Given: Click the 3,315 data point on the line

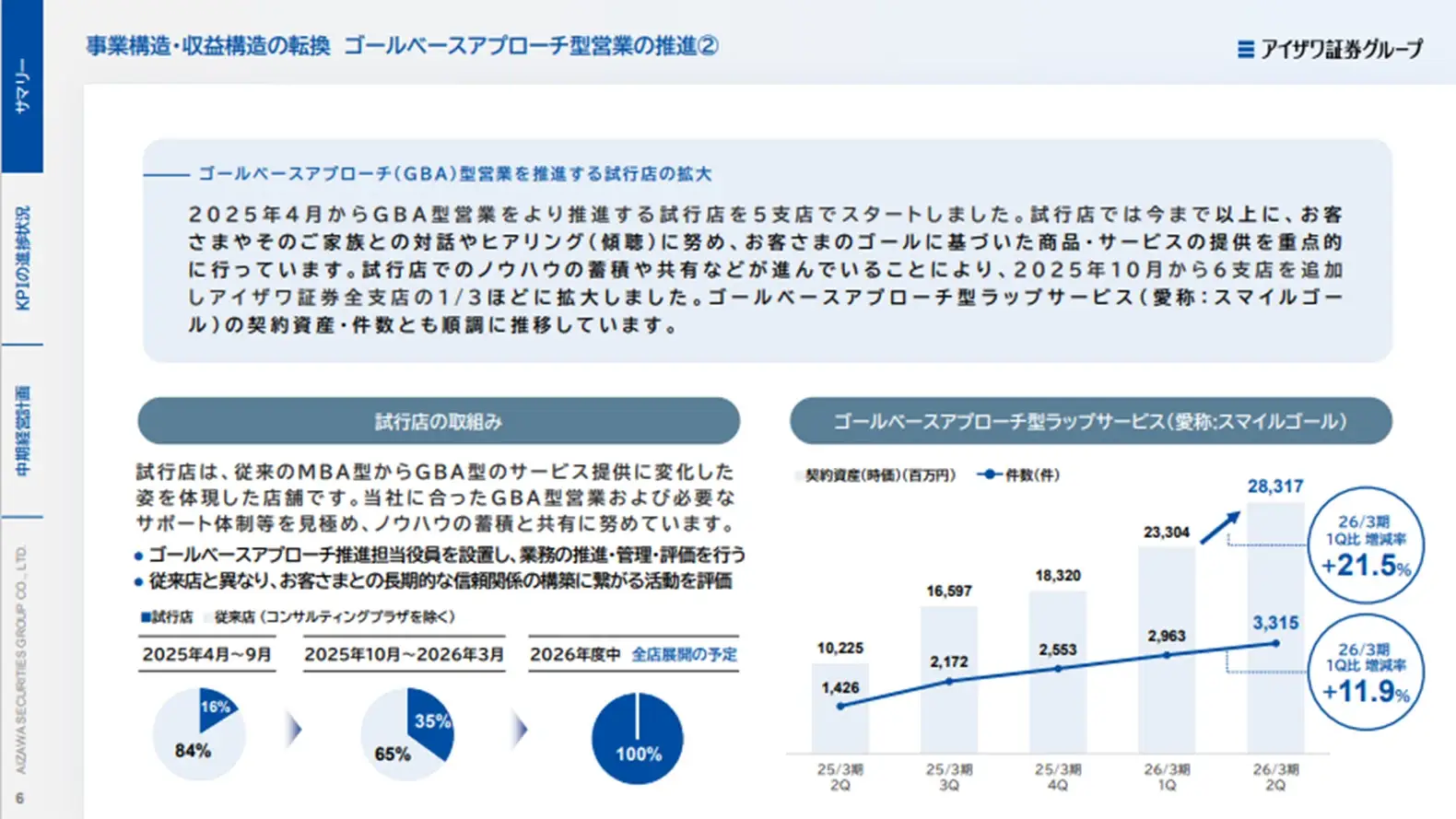Looking at the screenshot, I should (x=1275, y=643).
